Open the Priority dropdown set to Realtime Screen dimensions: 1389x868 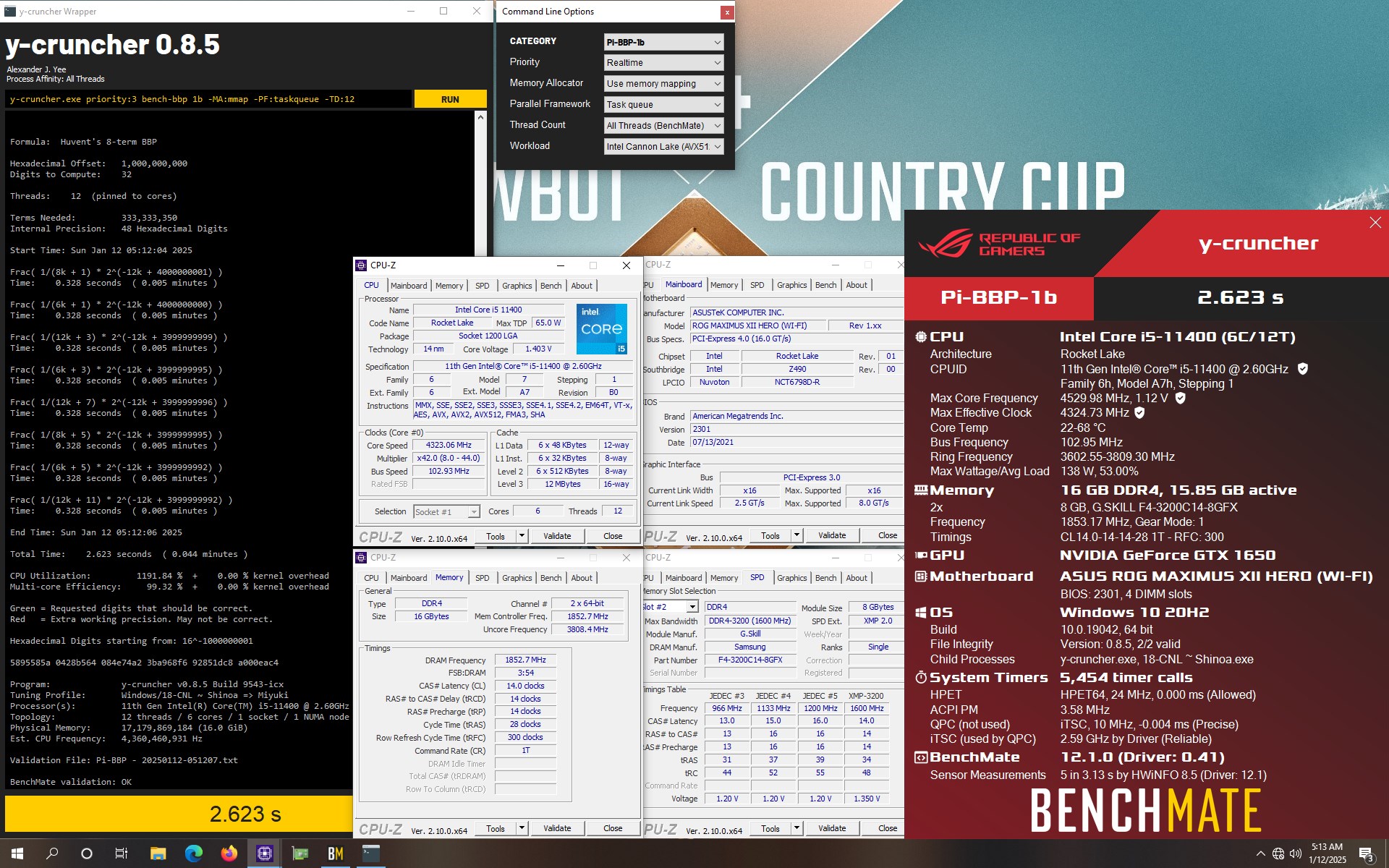(663, 63)
